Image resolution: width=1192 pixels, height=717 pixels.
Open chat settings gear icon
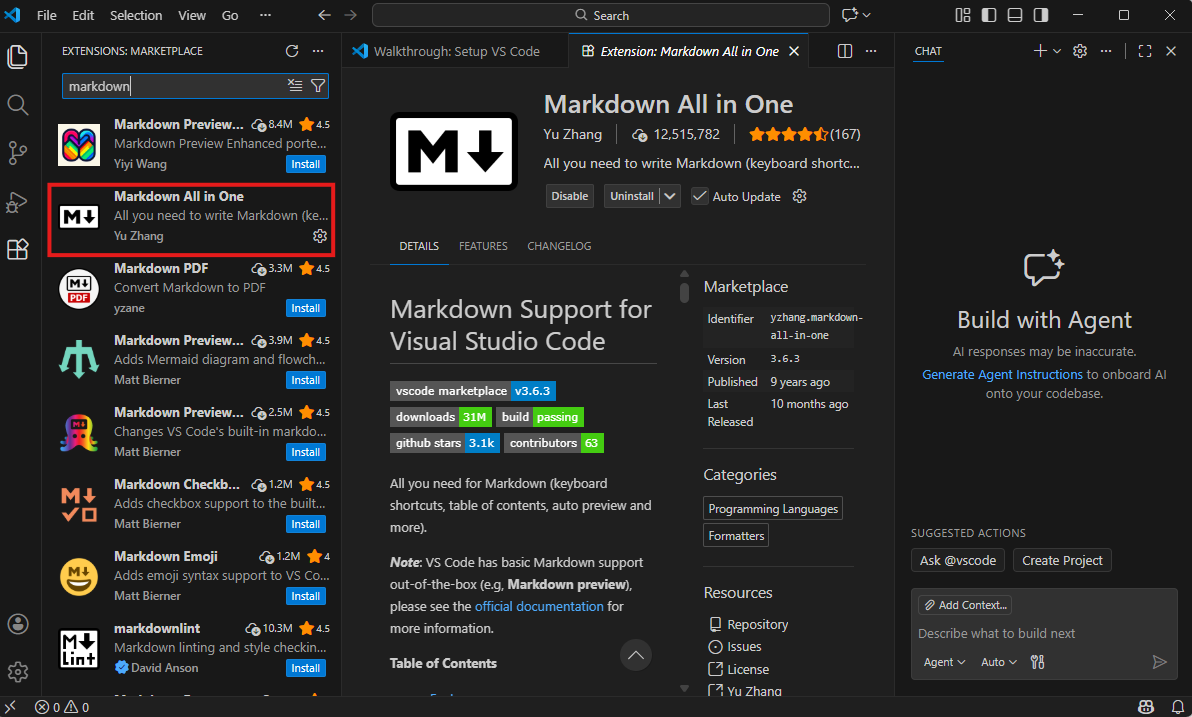[1079, 51]
